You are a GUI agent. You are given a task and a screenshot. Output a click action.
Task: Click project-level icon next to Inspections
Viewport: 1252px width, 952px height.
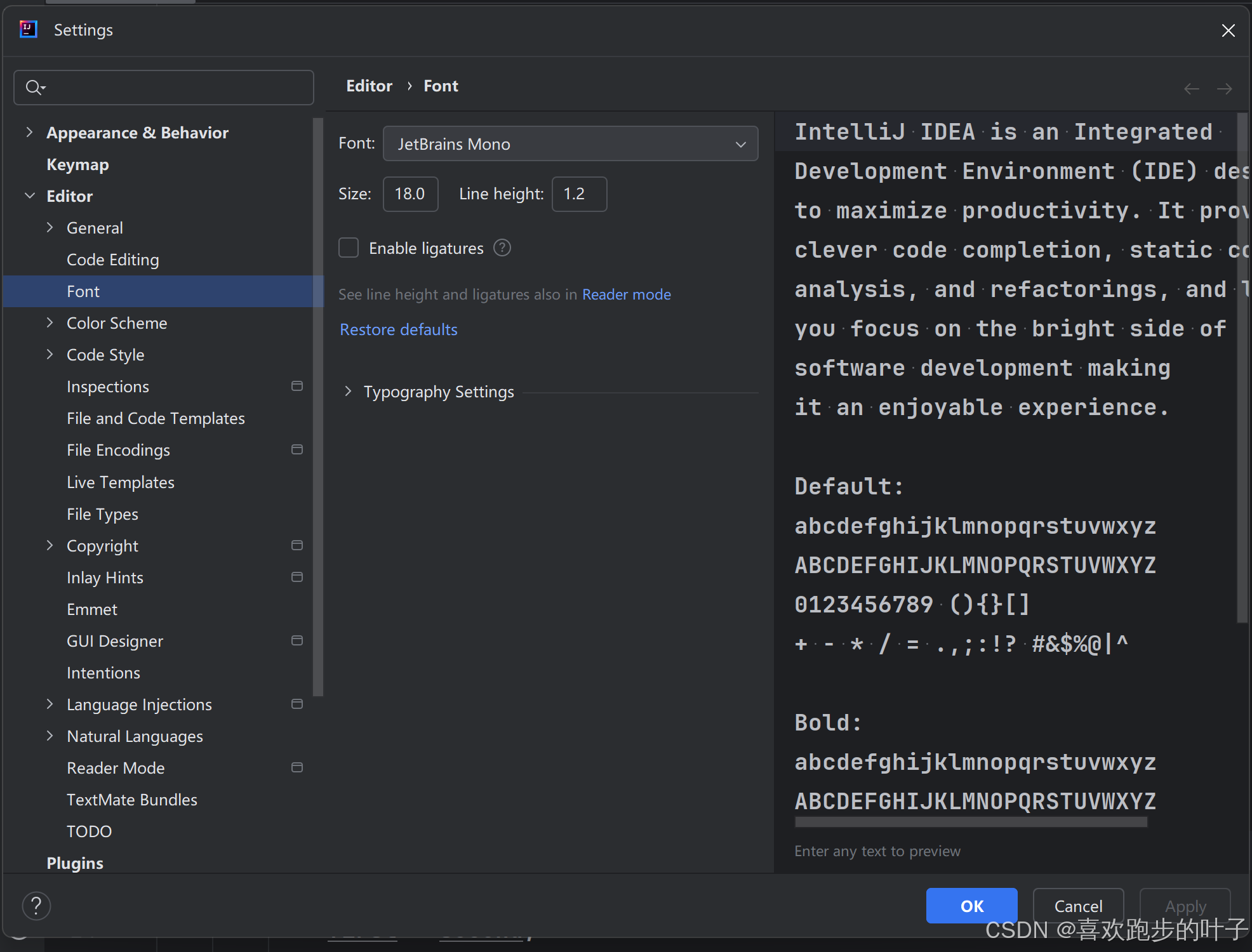296,386
